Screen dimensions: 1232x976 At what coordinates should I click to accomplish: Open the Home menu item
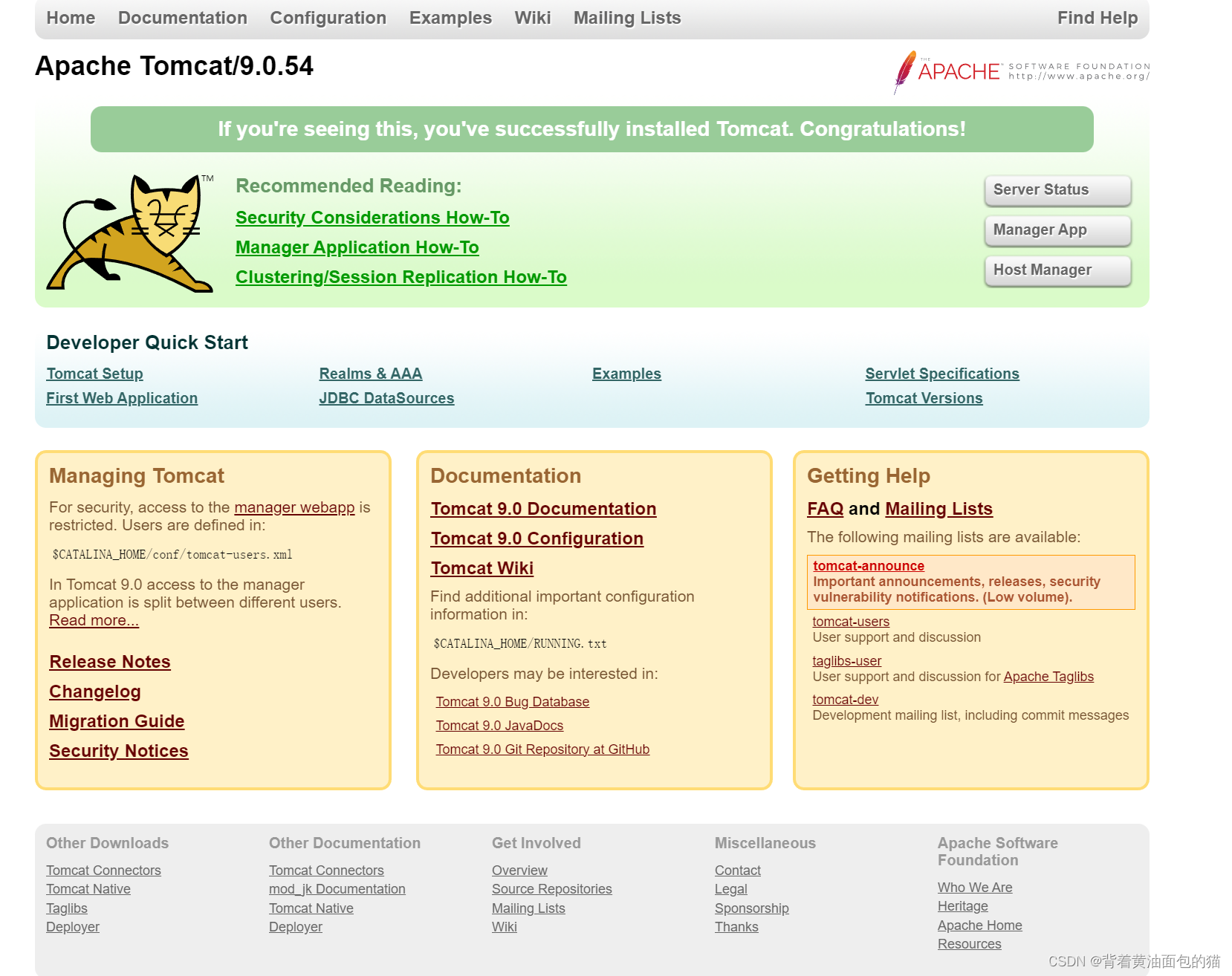point(71,18)
